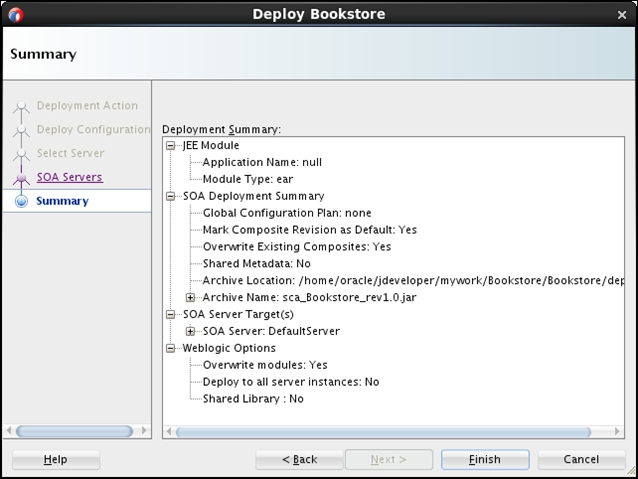This screenshot has width=638, height=479.
Task: Select the SOA Deployment Summary row
Action: pos(253,196)
